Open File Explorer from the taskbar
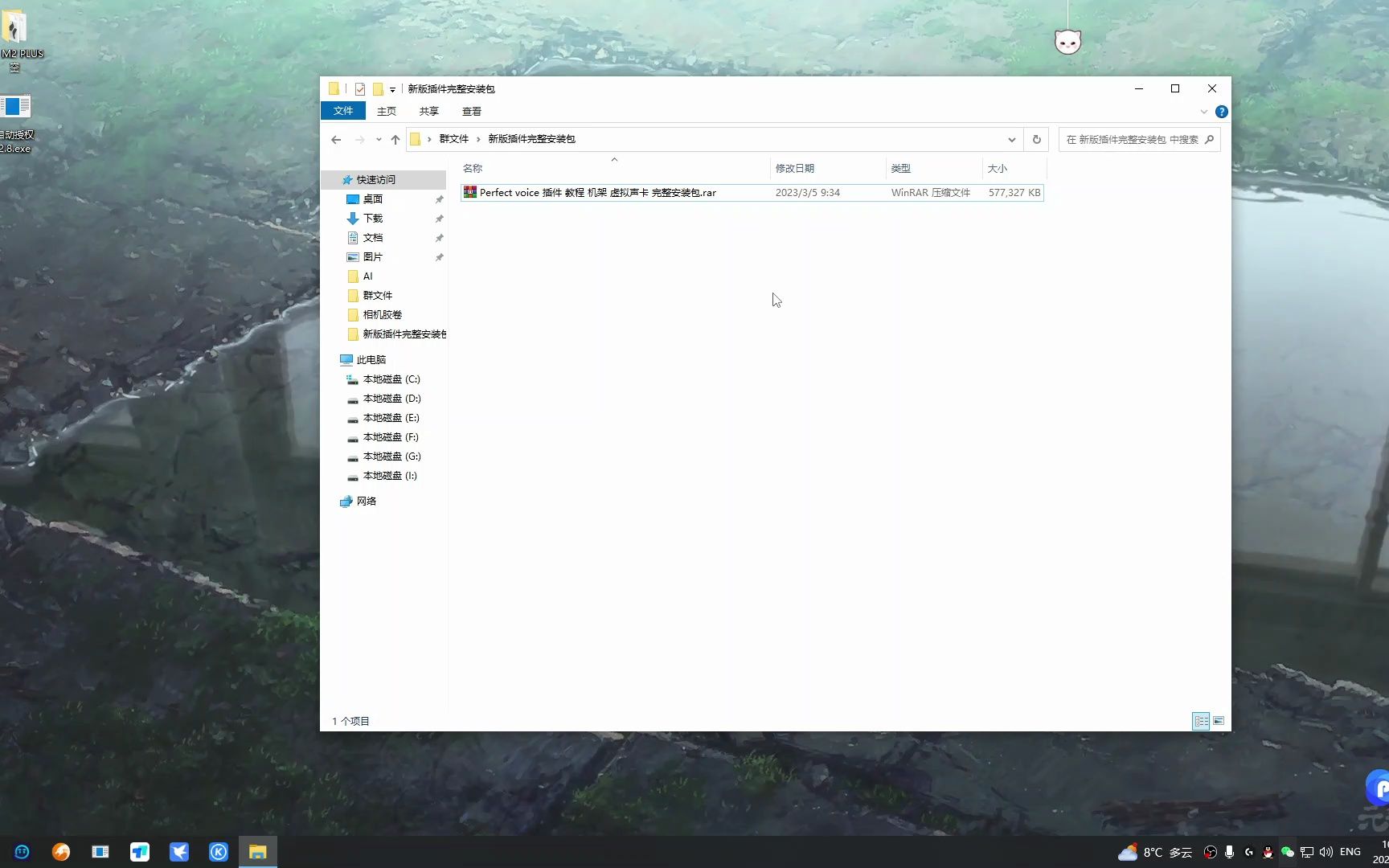 click(257, 852)
